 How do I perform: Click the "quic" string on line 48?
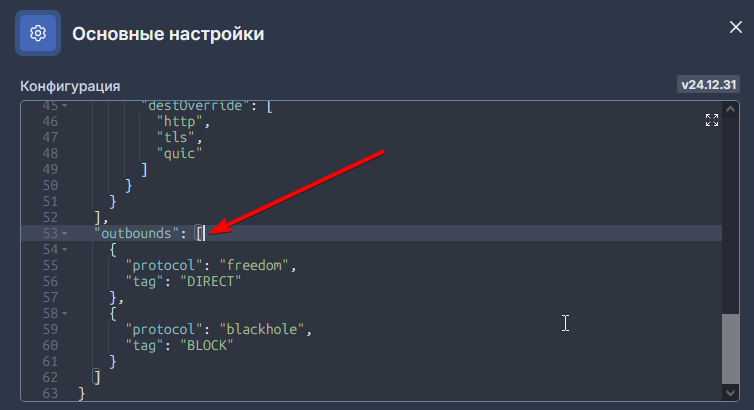180,153
